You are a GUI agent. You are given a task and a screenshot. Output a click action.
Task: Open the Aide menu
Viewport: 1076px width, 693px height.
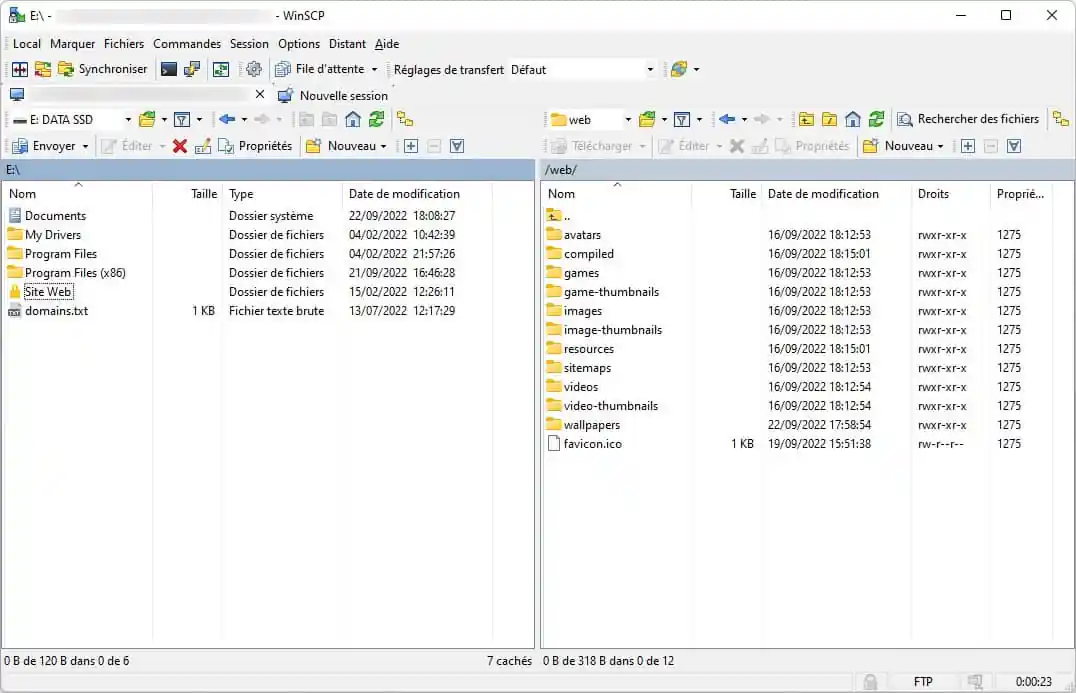click(387, 44)
